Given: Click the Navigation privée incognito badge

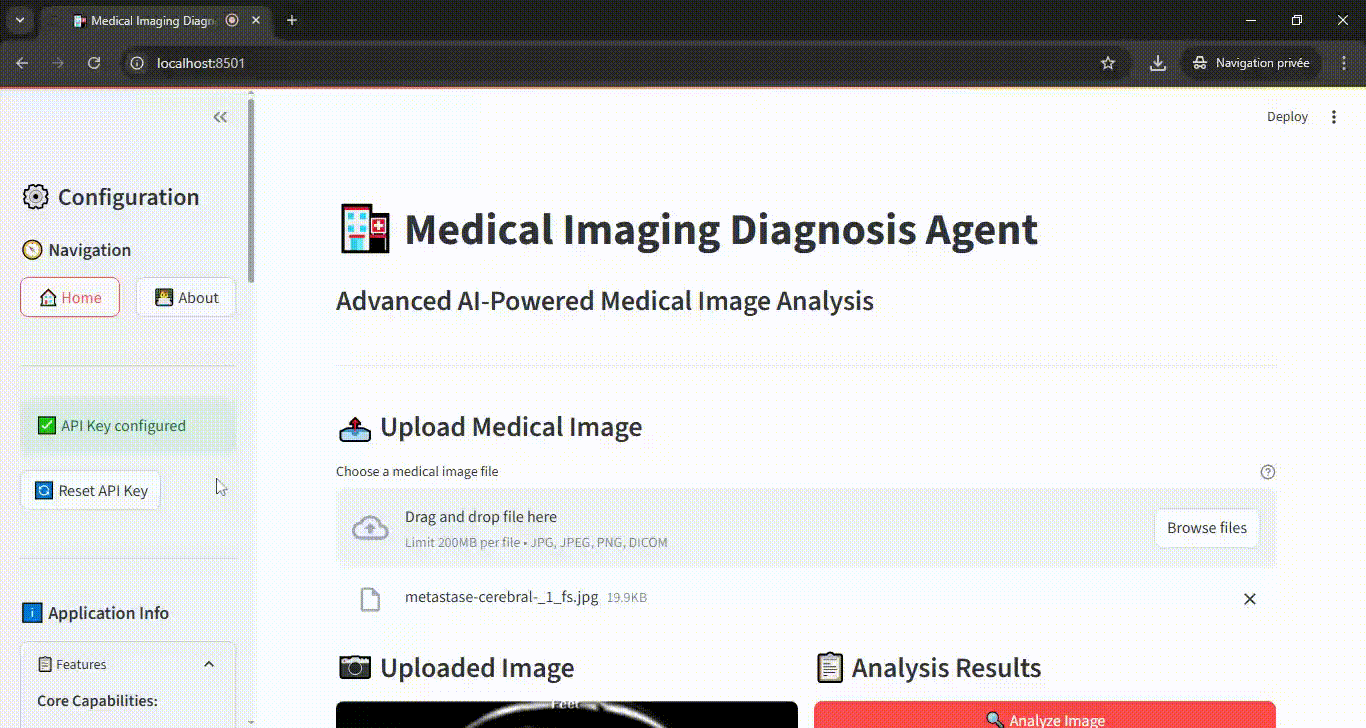Looking at the screenshot, I should click(x=1251, y=63).
